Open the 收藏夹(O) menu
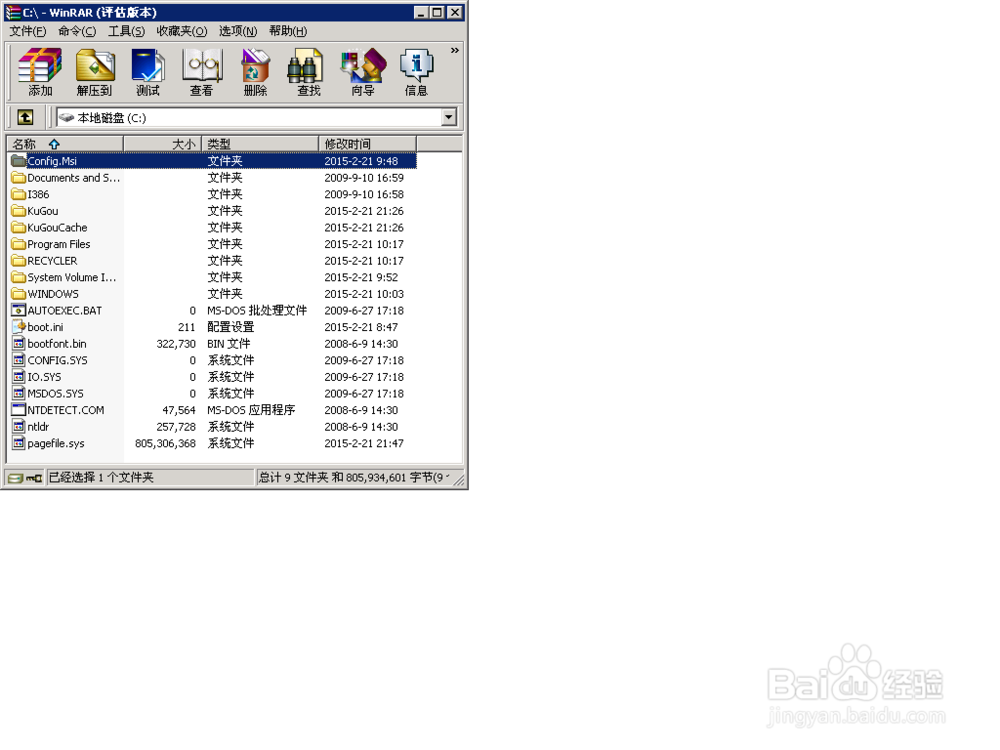1000x750 pixels. 182,31
